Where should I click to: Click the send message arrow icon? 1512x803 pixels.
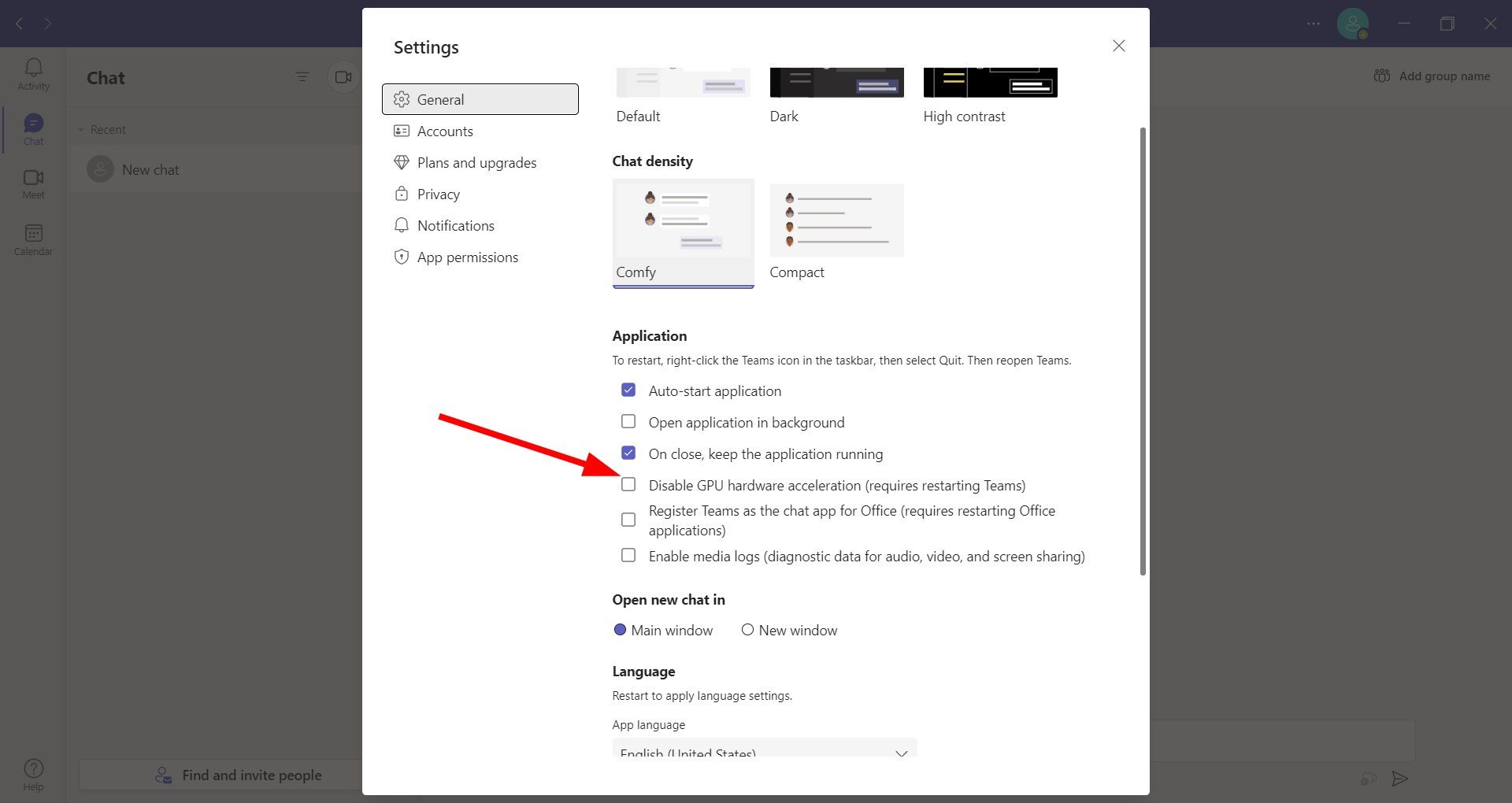[x=1399, y=779]
